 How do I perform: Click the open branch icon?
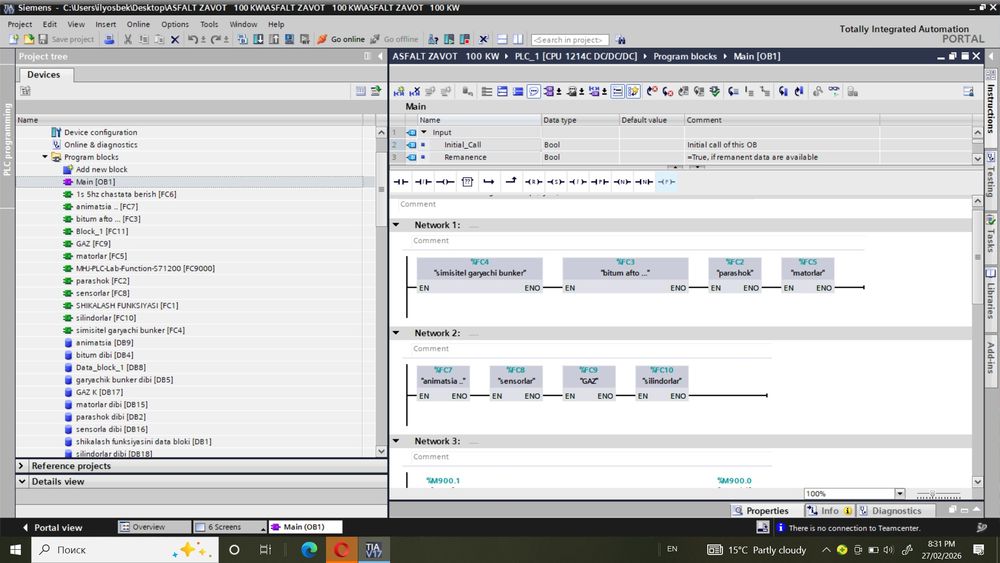[489, 182]
